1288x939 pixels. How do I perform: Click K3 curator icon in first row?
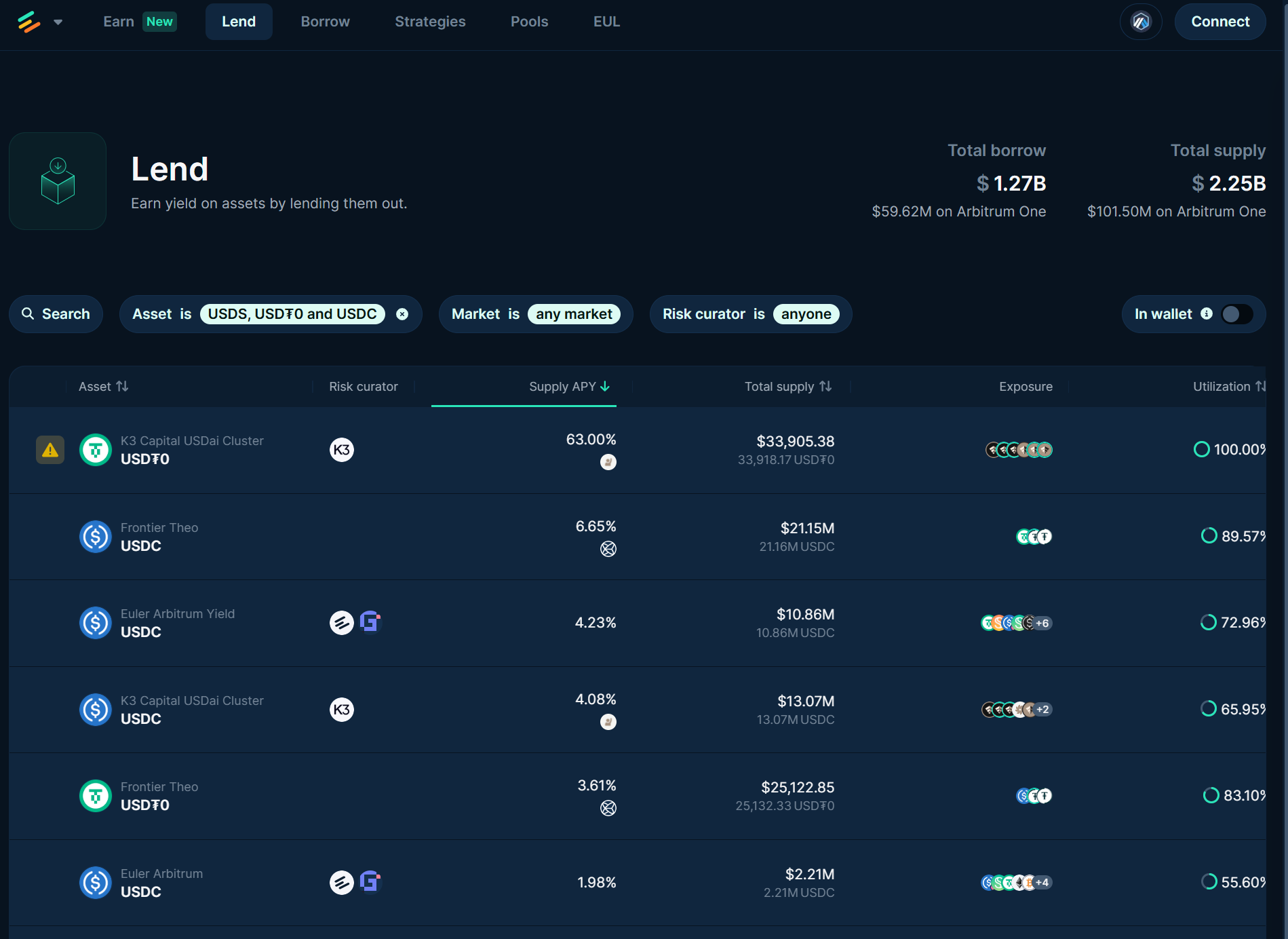342,450
